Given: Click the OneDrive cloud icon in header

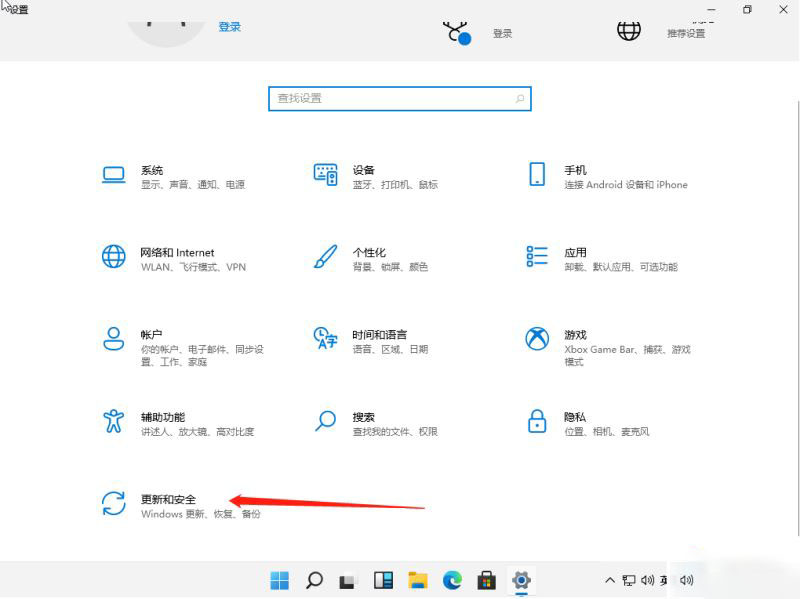Looking at the screenshot, I should [x=456, y=33].
